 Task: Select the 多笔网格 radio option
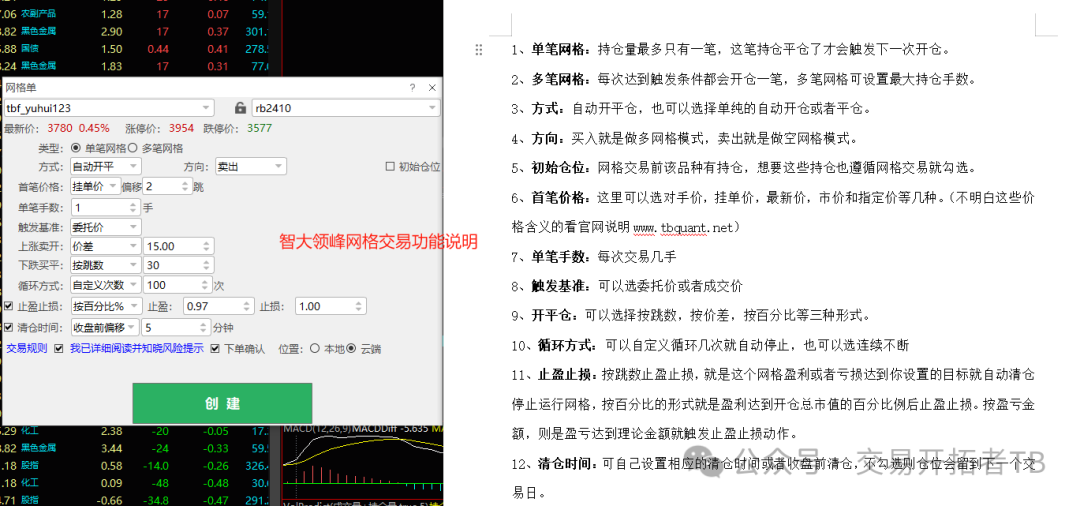point(133,148)
